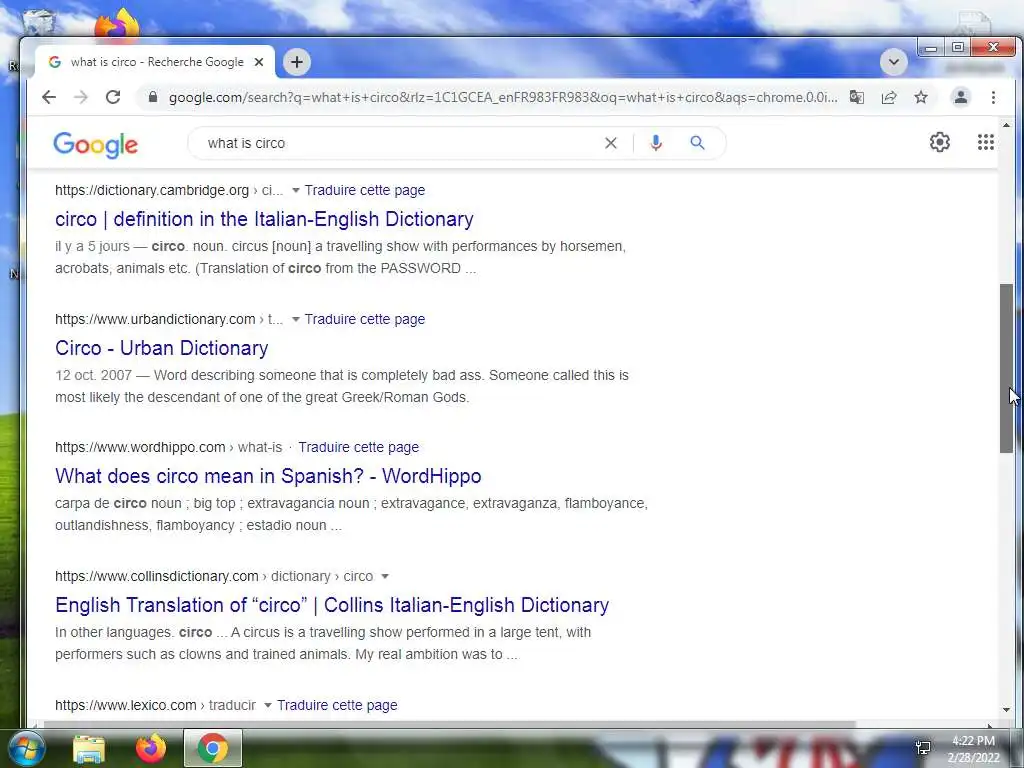The width and height of the screenshot is (1024, 768).
Task: Open the Google Translate page icon
Action: point(857,97)
